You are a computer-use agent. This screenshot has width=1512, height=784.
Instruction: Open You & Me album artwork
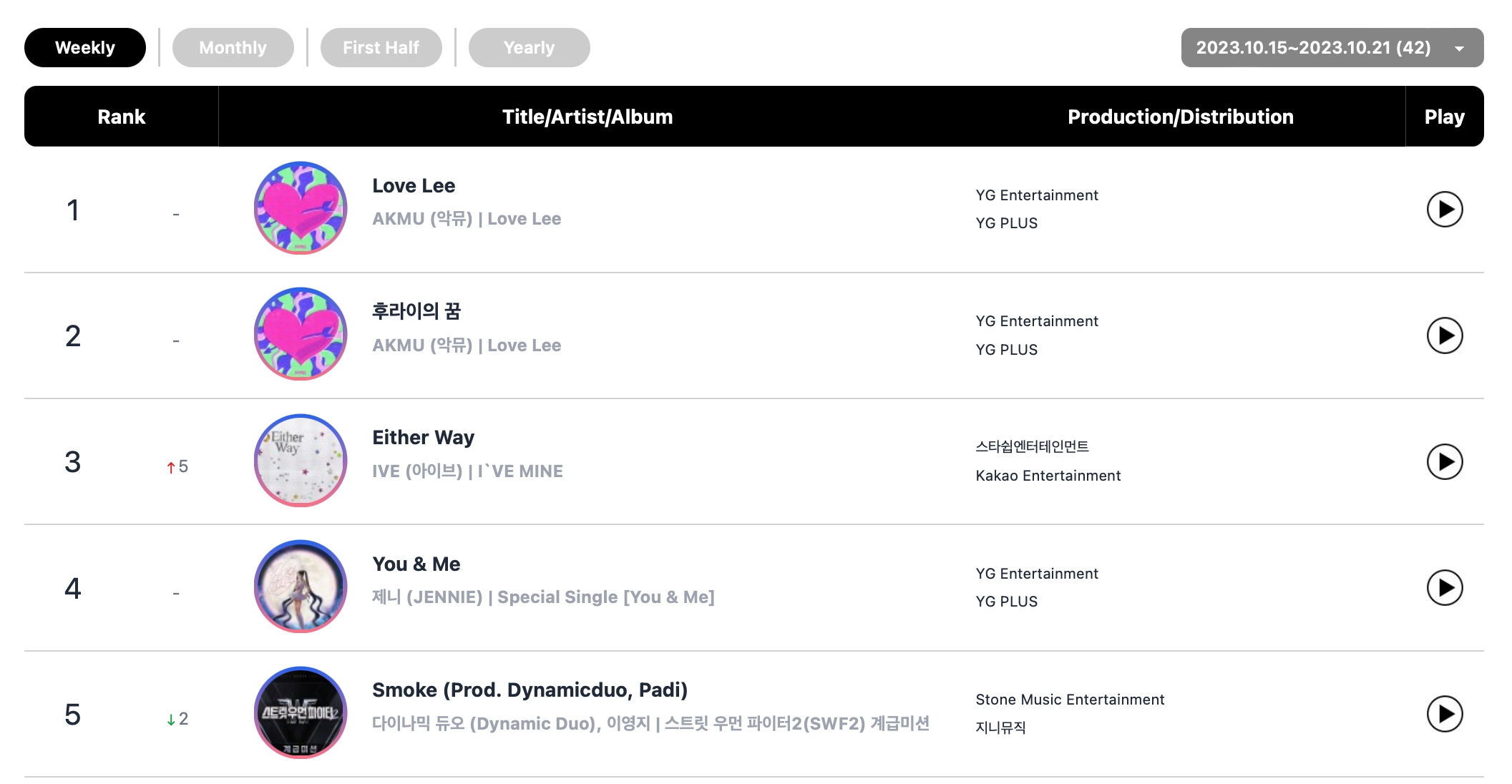point(301,587)
